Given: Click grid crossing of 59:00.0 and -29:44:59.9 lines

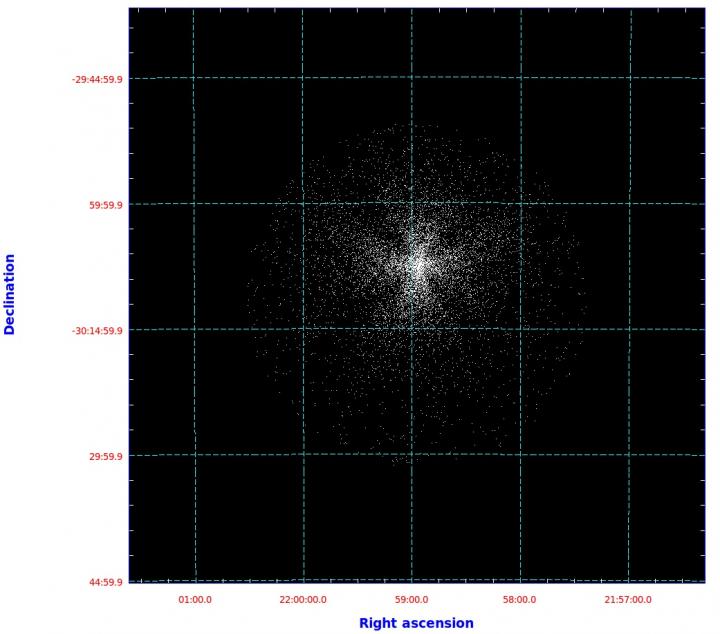Looking at the screenshot, I should tap(411, 78).
